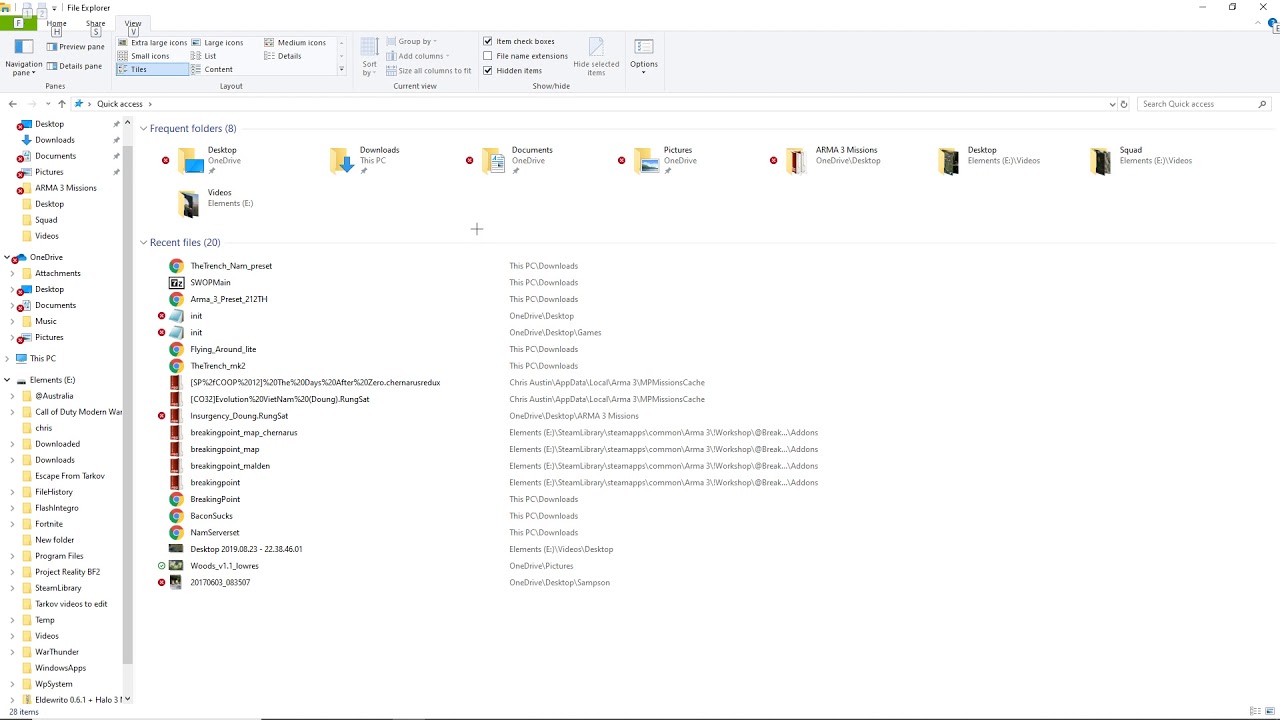Switch to large thumbnails view in status bar
1280x720 pixels.
point(1268,711)
